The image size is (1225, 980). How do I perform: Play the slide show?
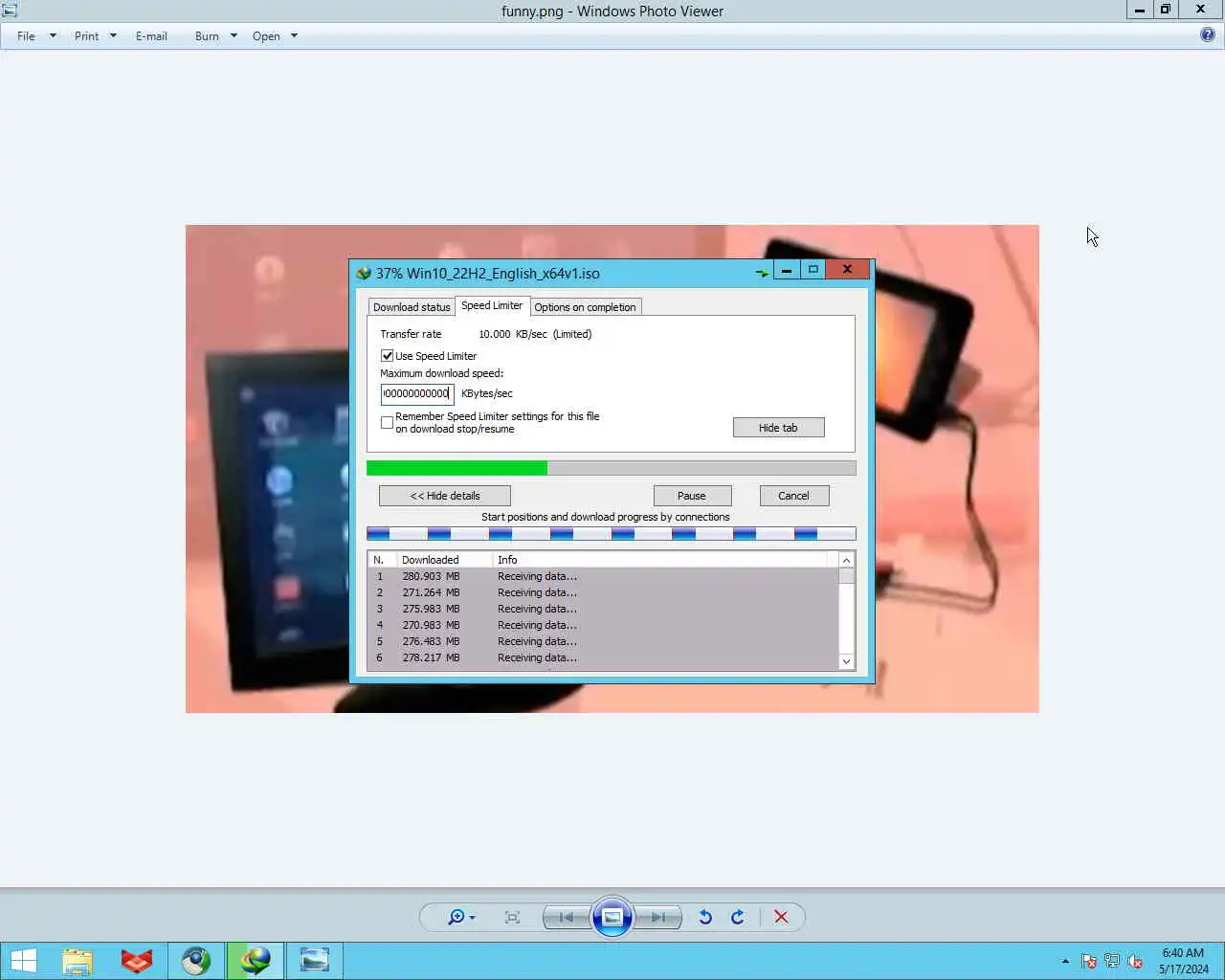[x=612, y=917]
